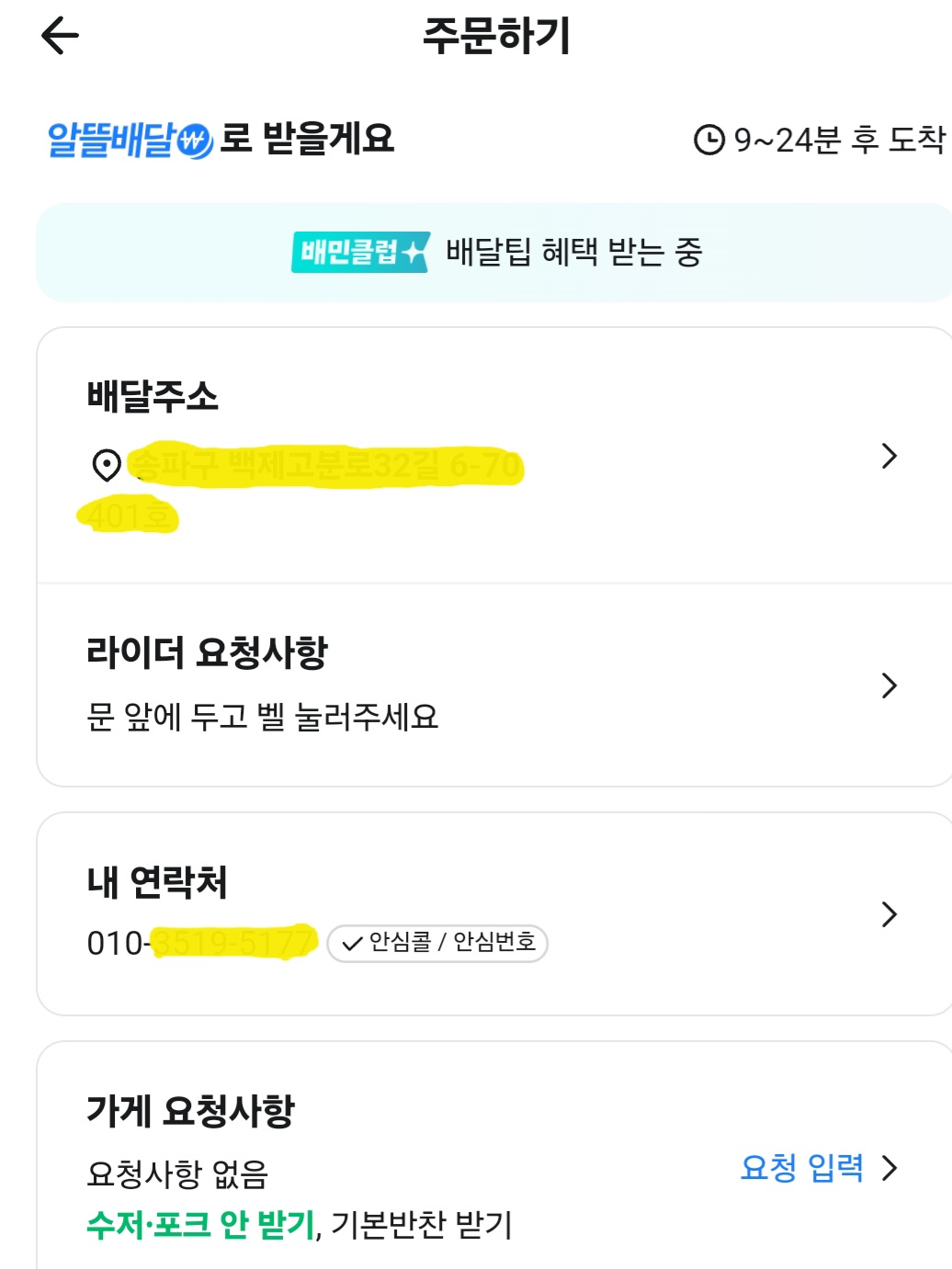The width and height of the screenshot is (952, 1269).
Task: Tap the highlighted delivery address text
Action: coord(327,467)
